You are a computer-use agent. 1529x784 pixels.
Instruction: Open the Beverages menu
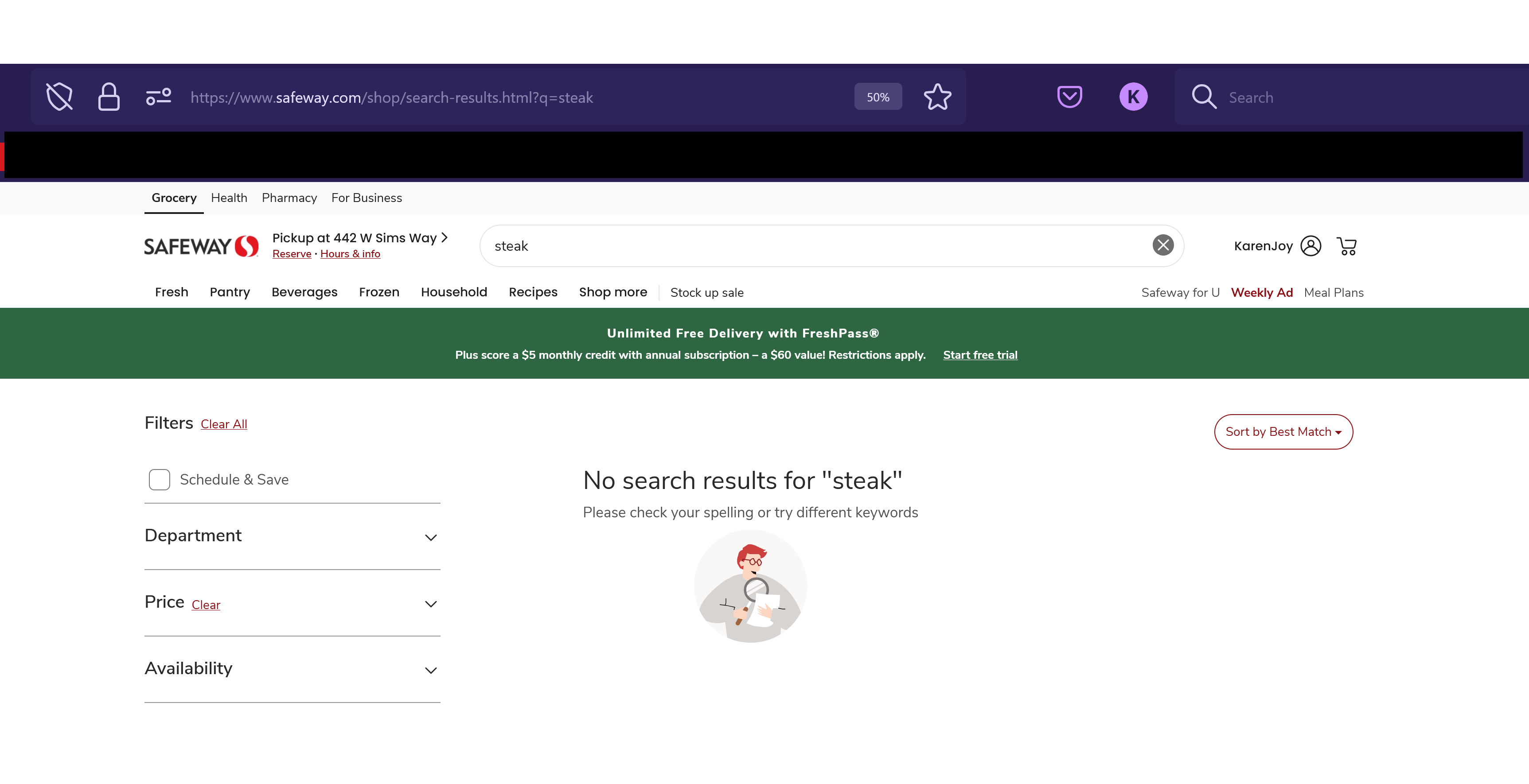coord(304,292)
